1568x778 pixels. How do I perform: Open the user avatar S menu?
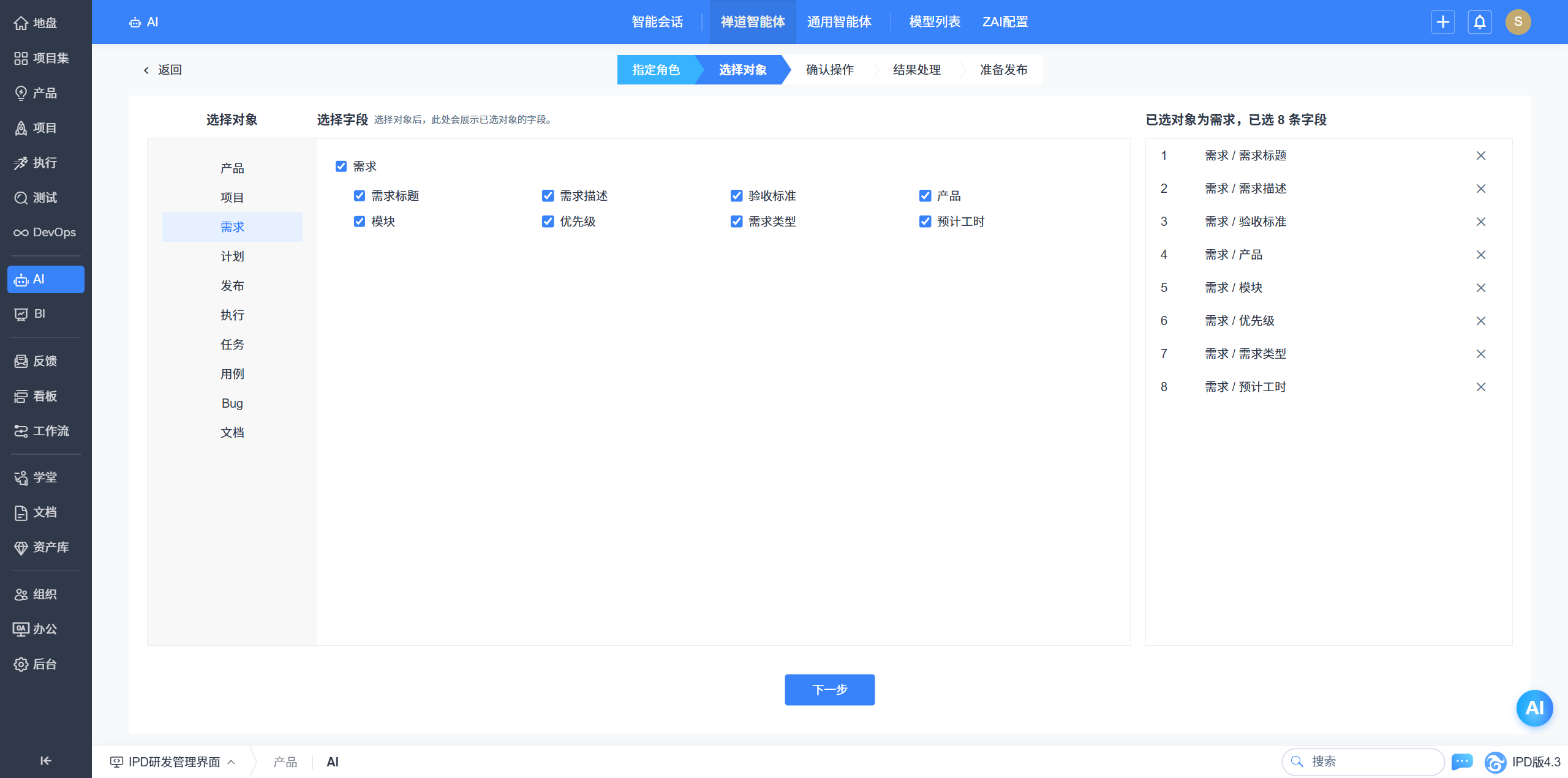tap(1518, 22)
